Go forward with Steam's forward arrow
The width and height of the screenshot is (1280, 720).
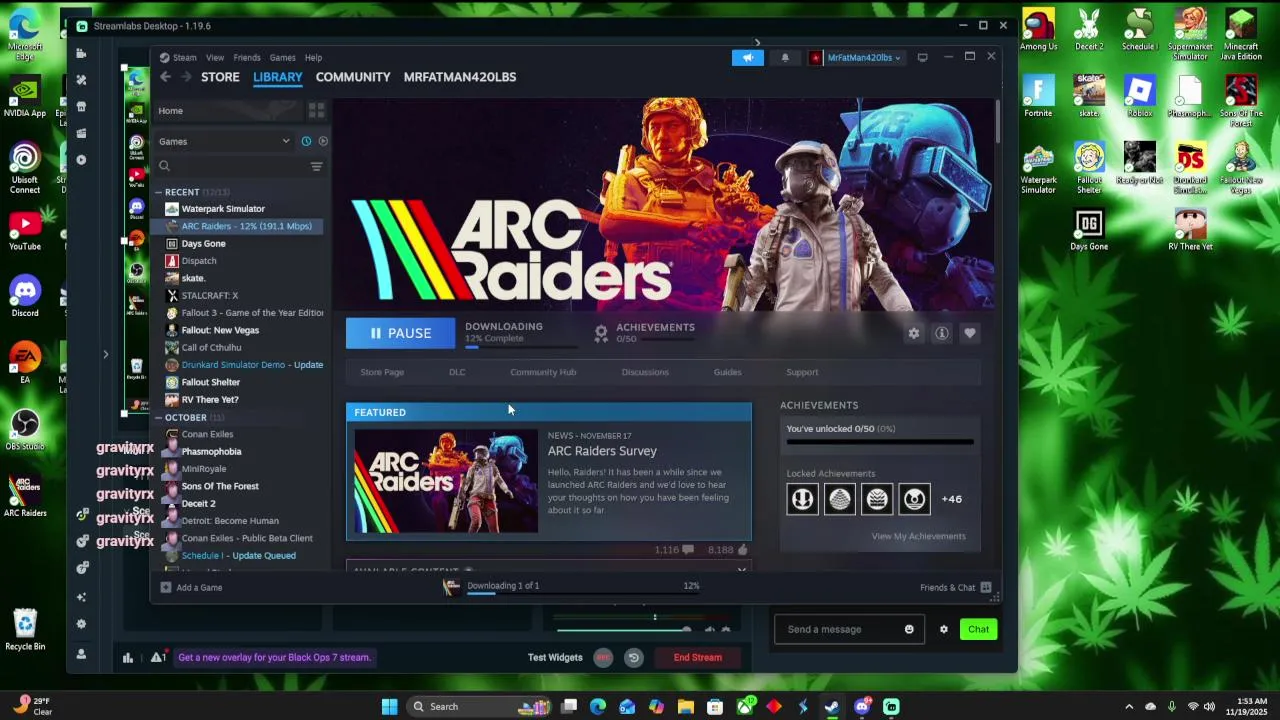186,77
